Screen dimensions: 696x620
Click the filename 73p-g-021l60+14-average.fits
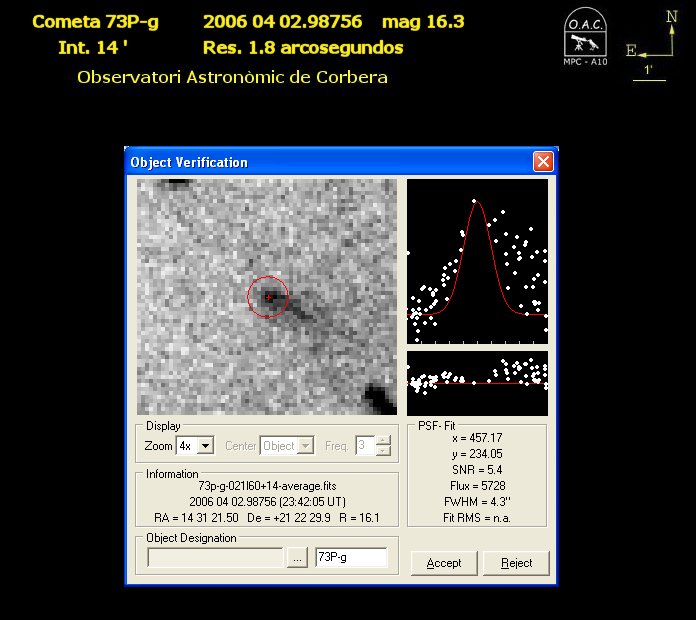tap(267, 486)
